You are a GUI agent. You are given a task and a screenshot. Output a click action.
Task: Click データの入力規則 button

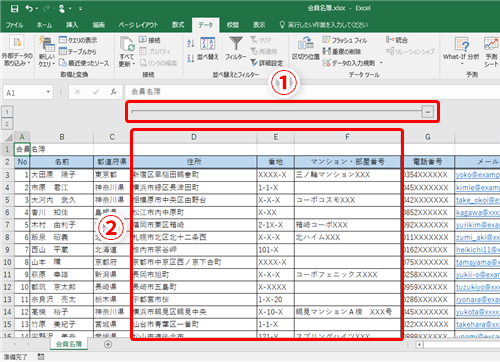point(349,63)
